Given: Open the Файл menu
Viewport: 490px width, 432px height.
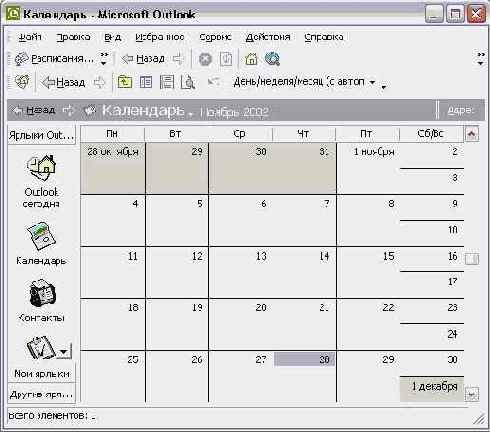Looking at the screenshot, I should (x=30, y=37).
